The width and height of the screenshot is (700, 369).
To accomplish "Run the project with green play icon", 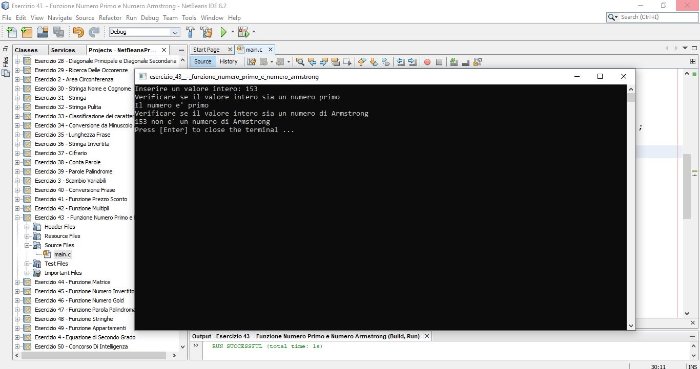I will [x=224, y=32].
